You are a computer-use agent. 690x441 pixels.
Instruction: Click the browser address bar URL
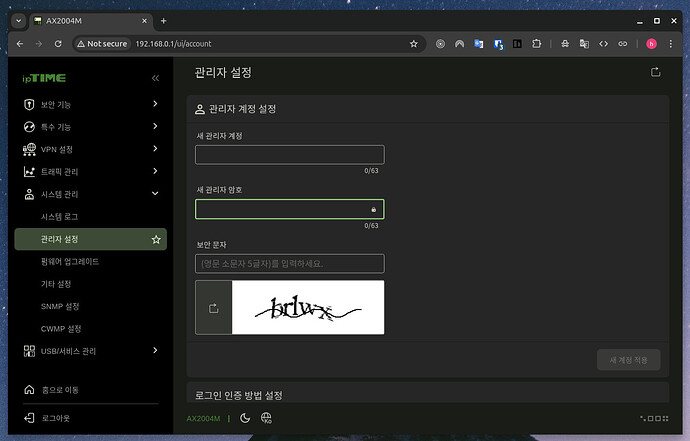(173, 44)
